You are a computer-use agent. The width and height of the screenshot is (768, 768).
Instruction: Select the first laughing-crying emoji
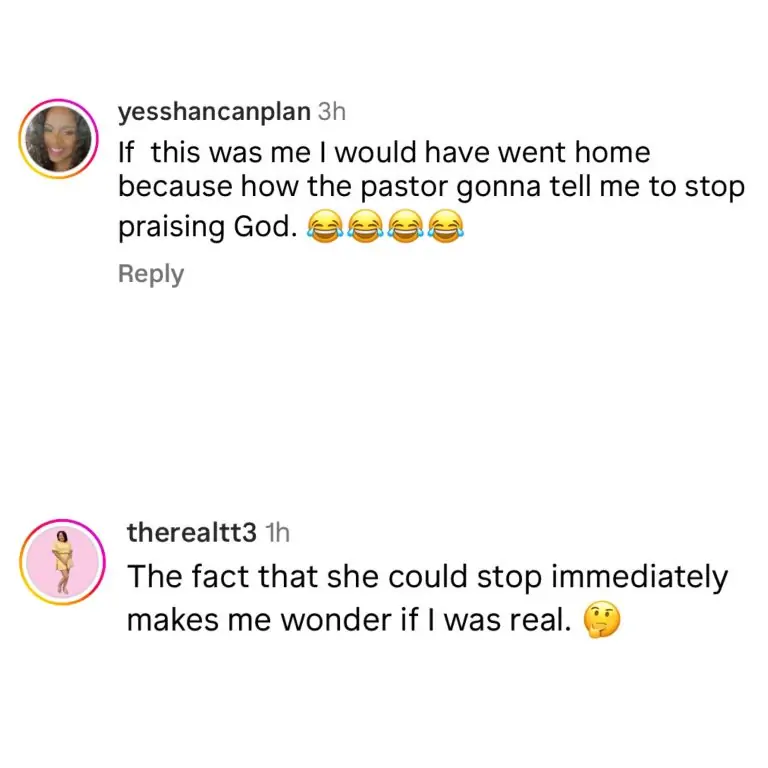pyautogui.click(x=323, y=229)
